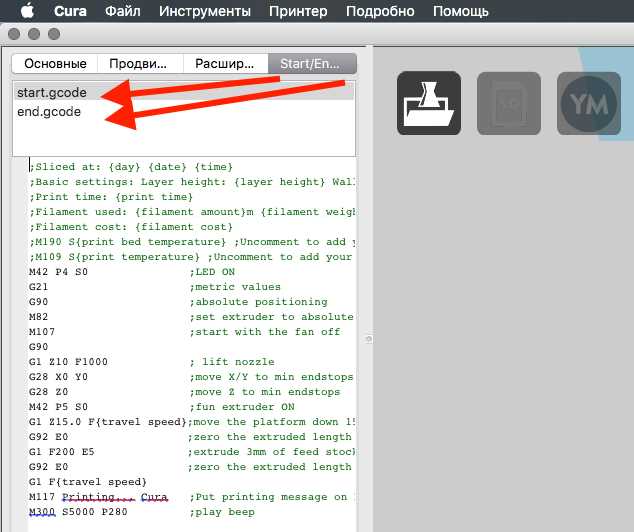Select start.gcode in the list
Screen dimensions: 634x532
(x=184, y=93)
